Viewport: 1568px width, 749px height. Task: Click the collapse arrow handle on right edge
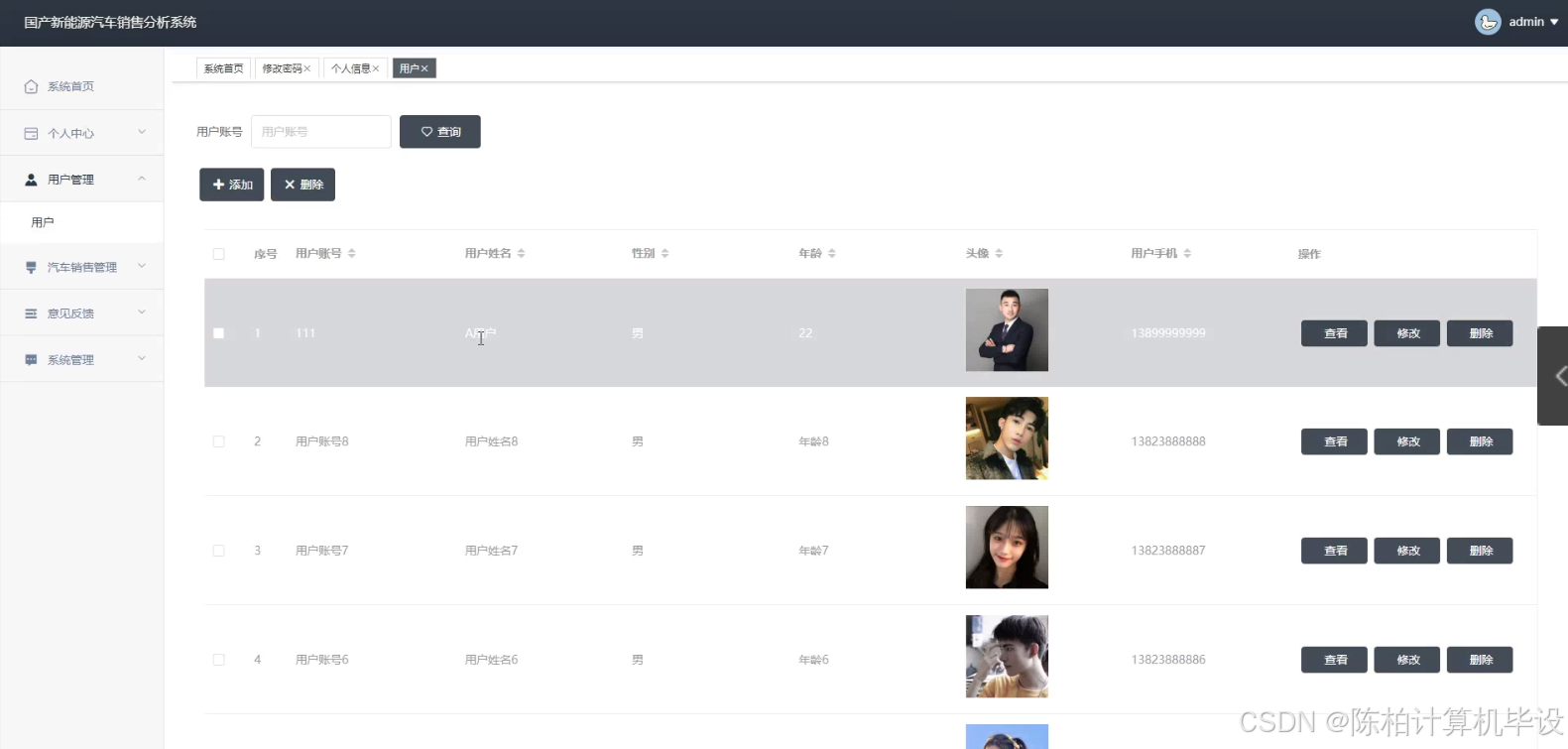[x=1555, y=376]
